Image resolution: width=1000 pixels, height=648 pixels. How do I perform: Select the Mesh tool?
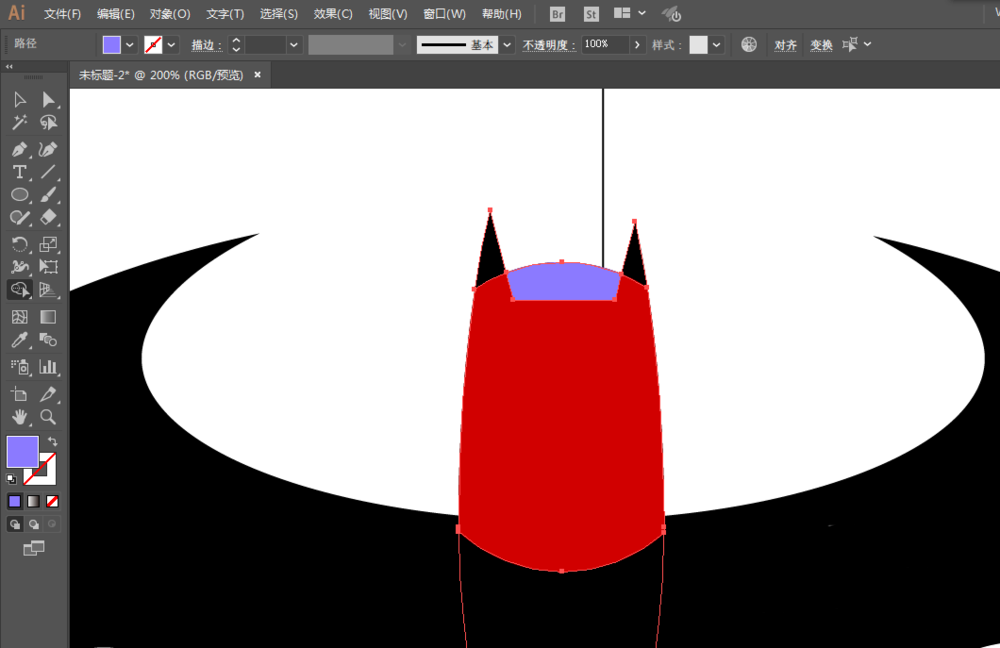20,317
